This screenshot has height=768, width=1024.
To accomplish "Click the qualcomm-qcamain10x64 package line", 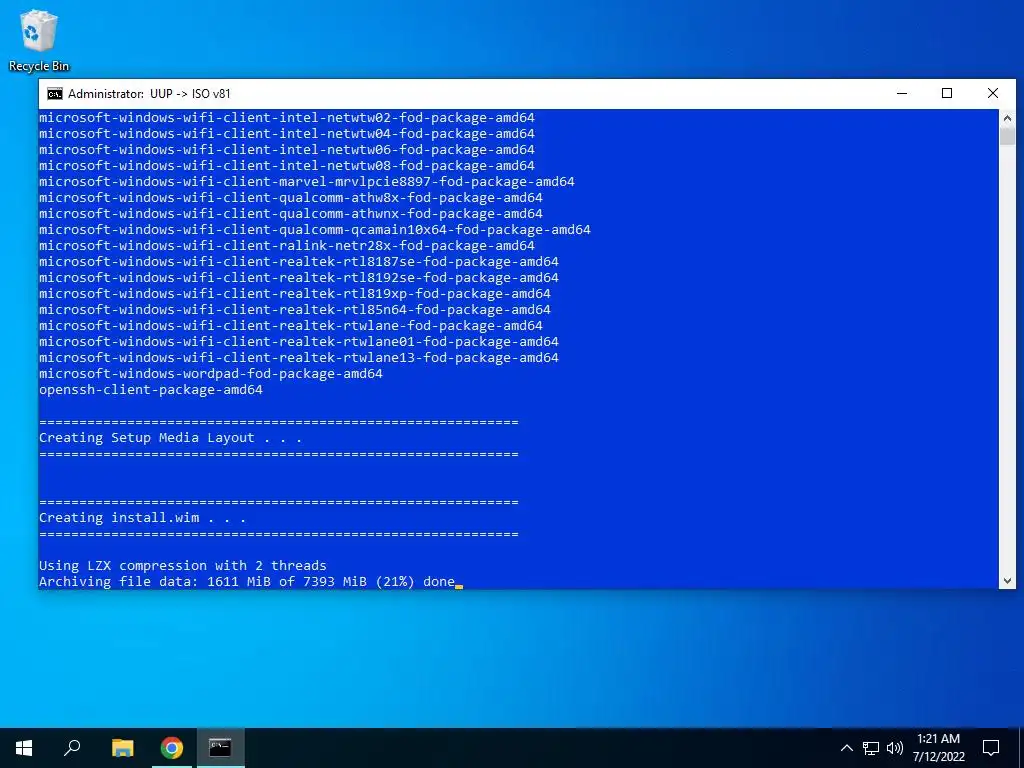I will [315, 230].
